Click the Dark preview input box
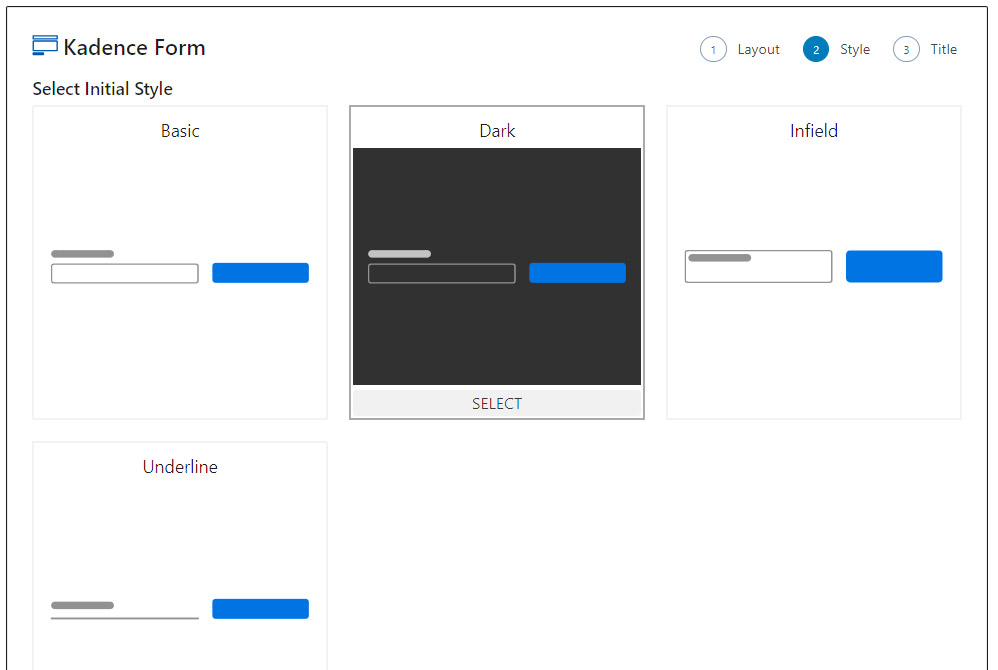998x670 pixels. [442, 274]
